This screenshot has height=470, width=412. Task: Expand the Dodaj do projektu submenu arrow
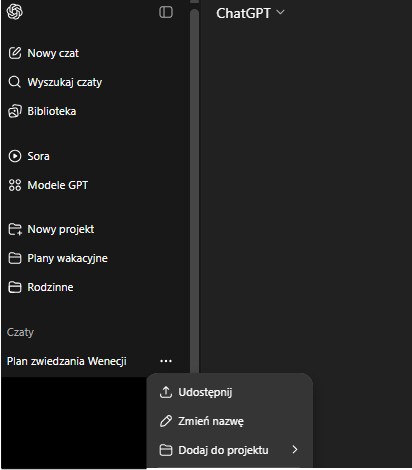click(295, 450)
